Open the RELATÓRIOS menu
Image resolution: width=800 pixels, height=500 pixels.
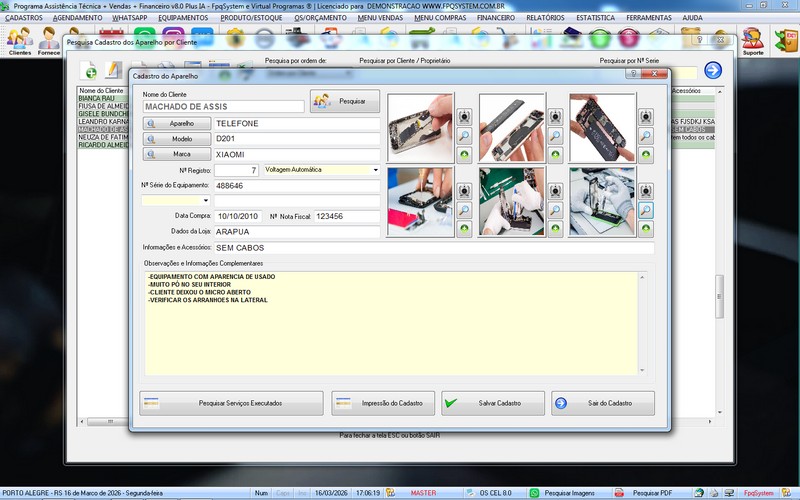pos(545,18)
